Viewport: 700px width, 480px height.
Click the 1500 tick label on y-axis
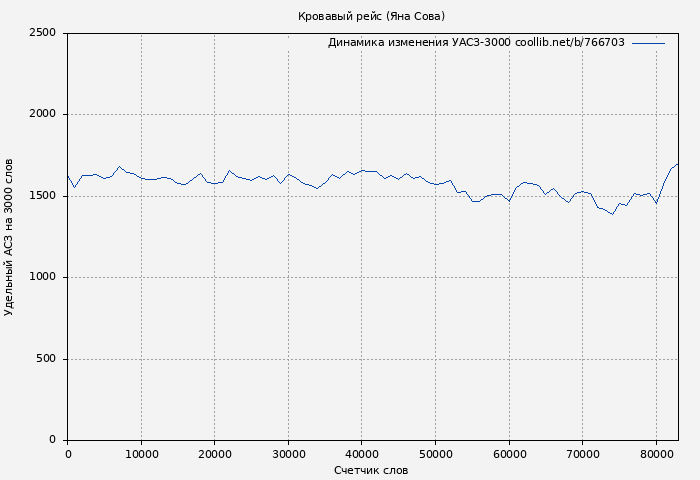[x=42, y=196]
